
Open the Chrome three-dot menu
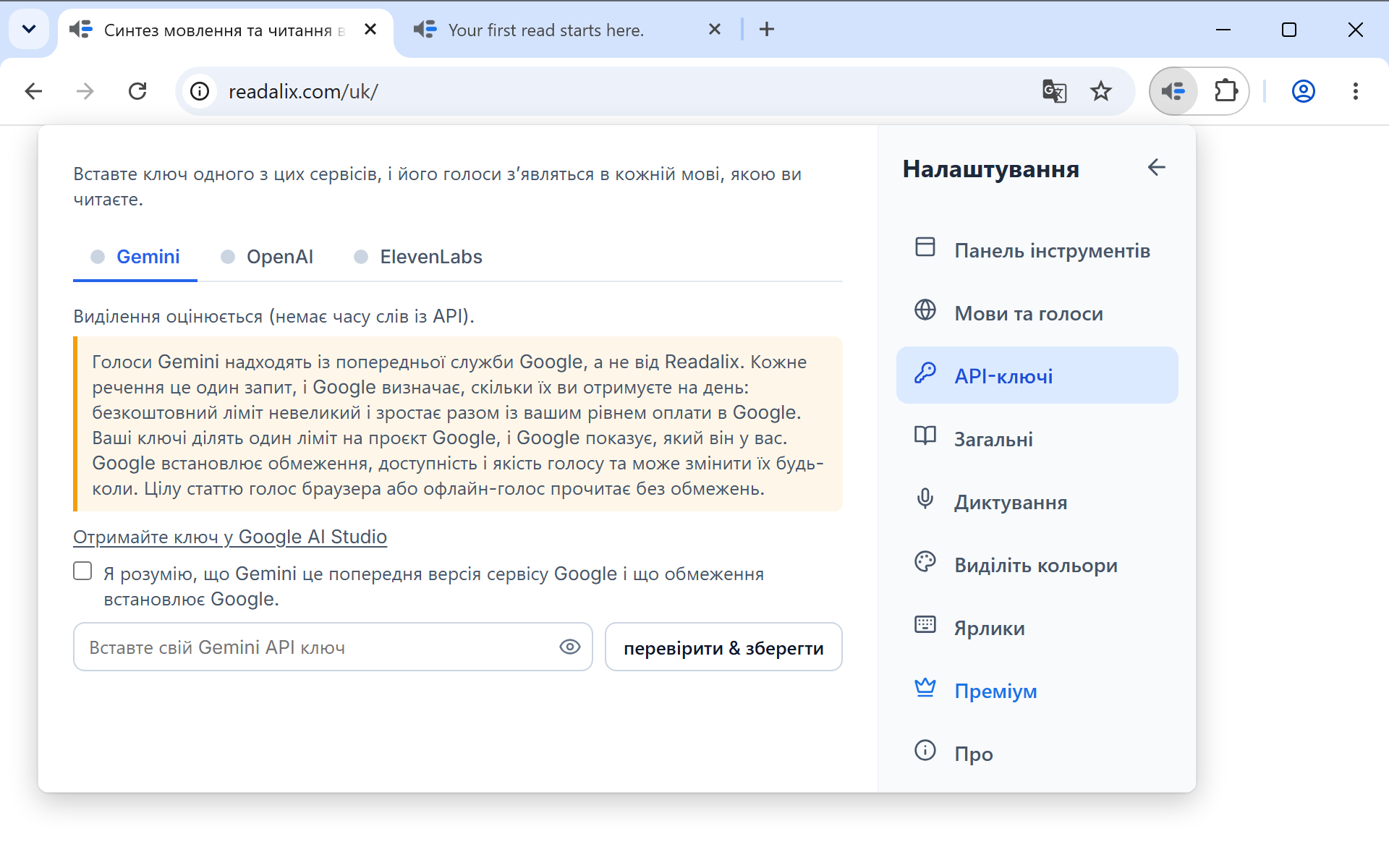click(1356, 91)
